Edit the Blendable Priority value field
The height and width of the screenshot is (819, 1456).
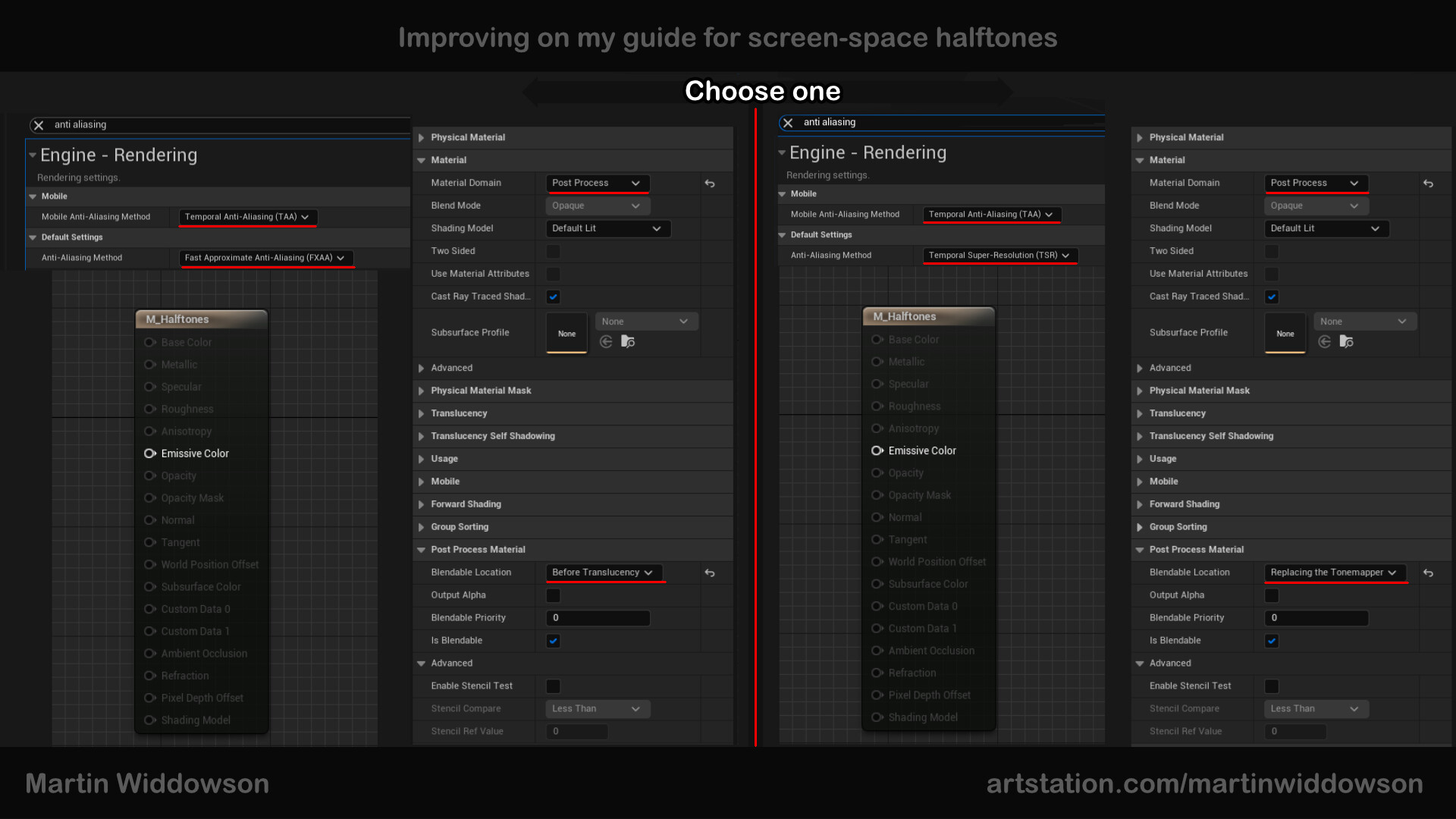click(598, 618)
